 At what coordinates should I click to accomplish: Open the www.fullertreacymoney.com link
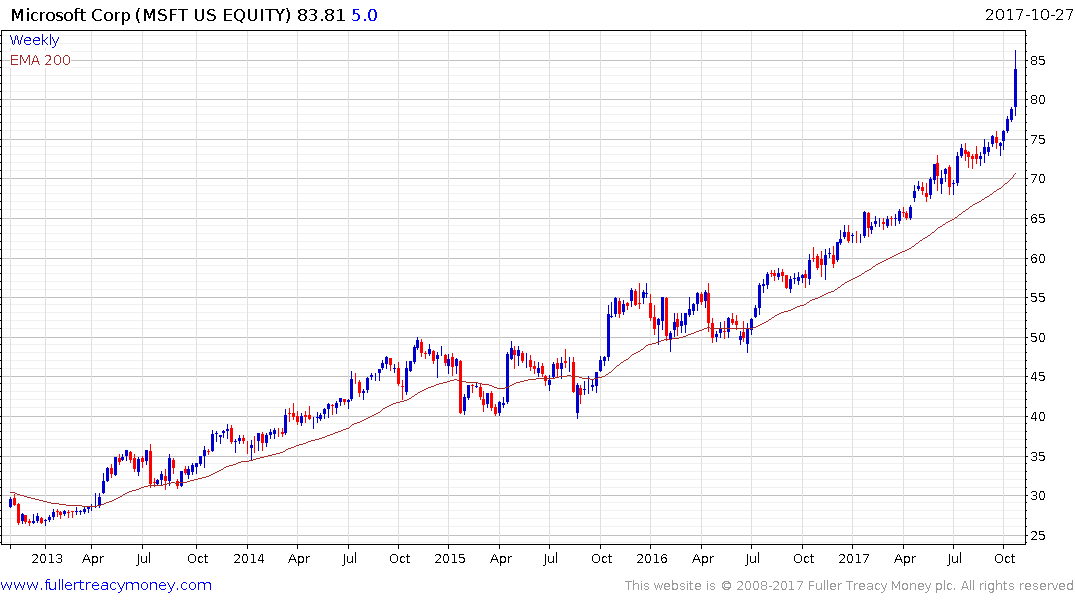106,586
